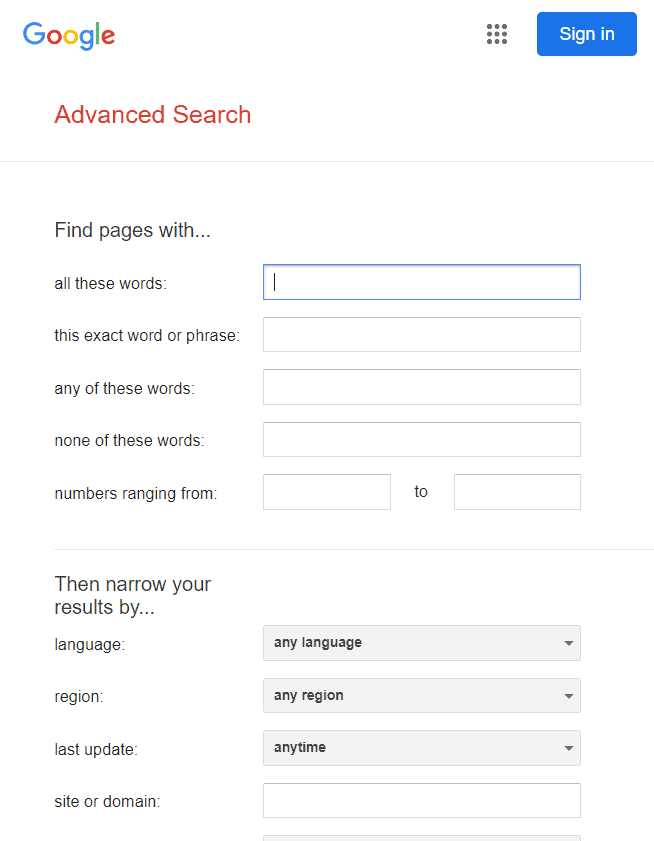Click the 'any of these words' field
The image size is (654, 841).
click(x=422, y=387)
